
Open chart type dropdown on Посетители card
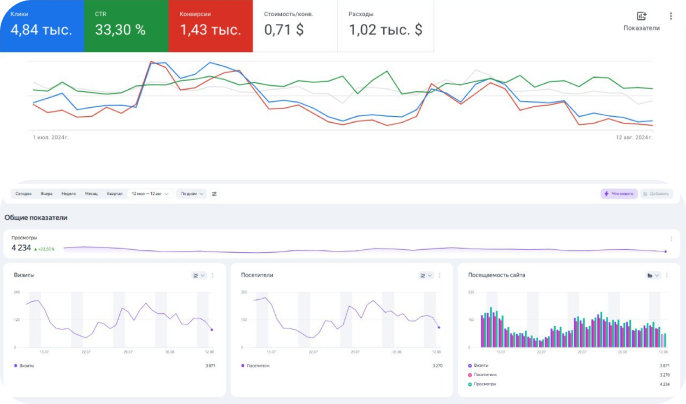pyautogui.click(x=425, y=275)
